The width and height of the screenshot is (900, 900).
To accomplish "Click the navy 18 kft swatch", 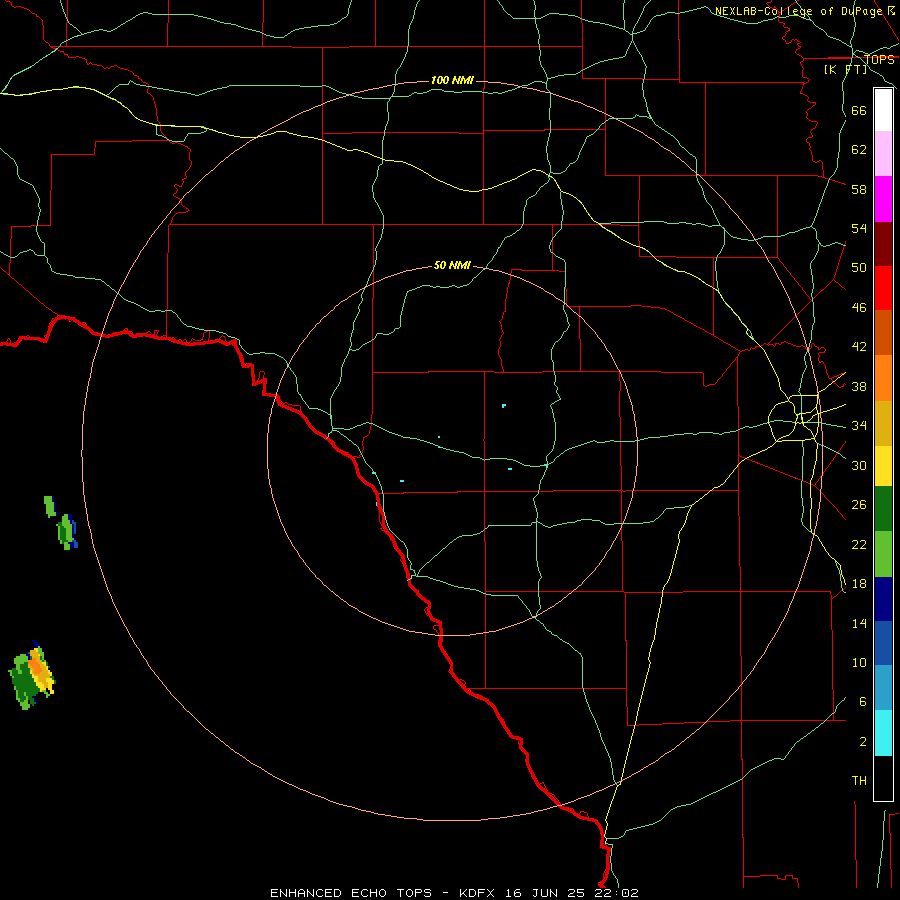I will pos(883,599).
